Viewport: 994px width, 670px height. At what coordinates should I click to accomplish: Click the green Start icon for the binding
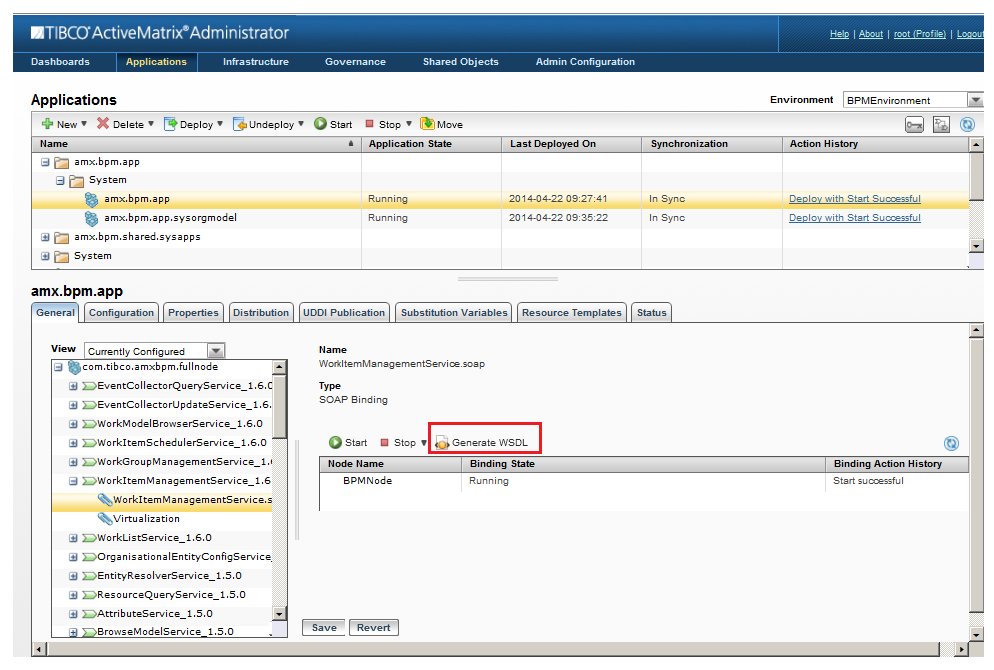click(x=335, y=442)
